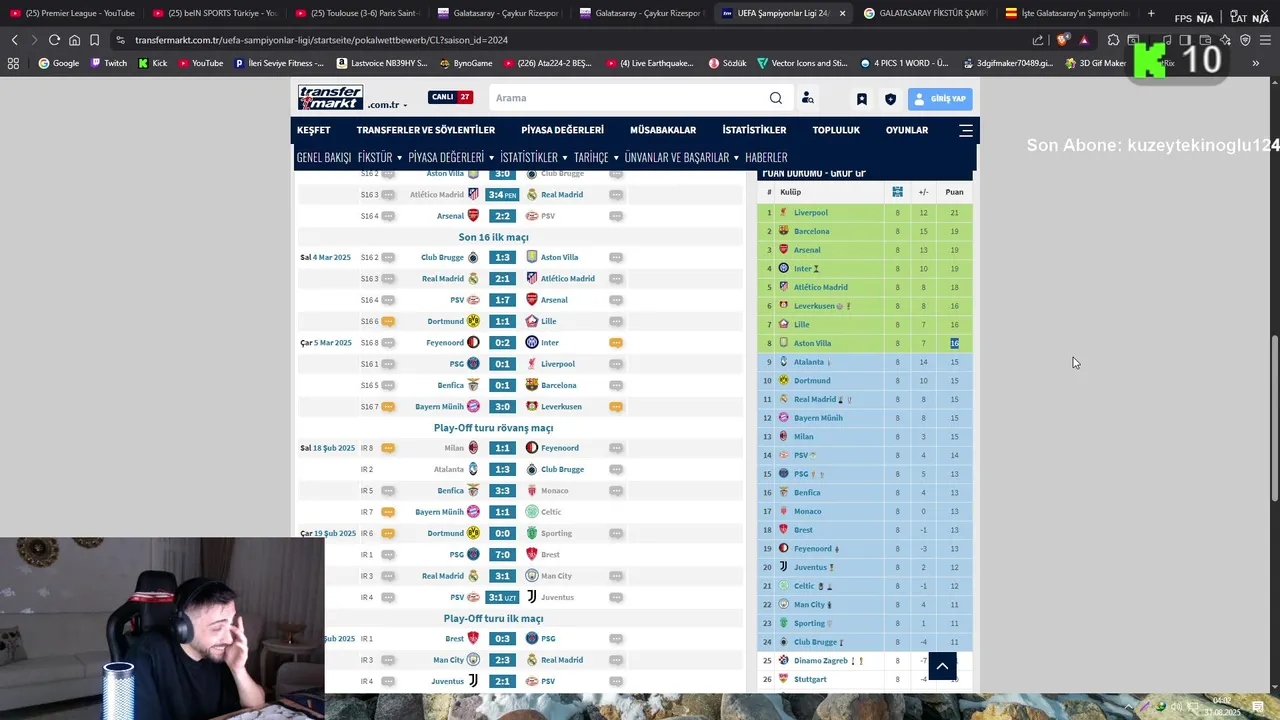
Task: Open the 2:1 Real Madrid–Atlético Madrid result
Action: coord(502,279)
